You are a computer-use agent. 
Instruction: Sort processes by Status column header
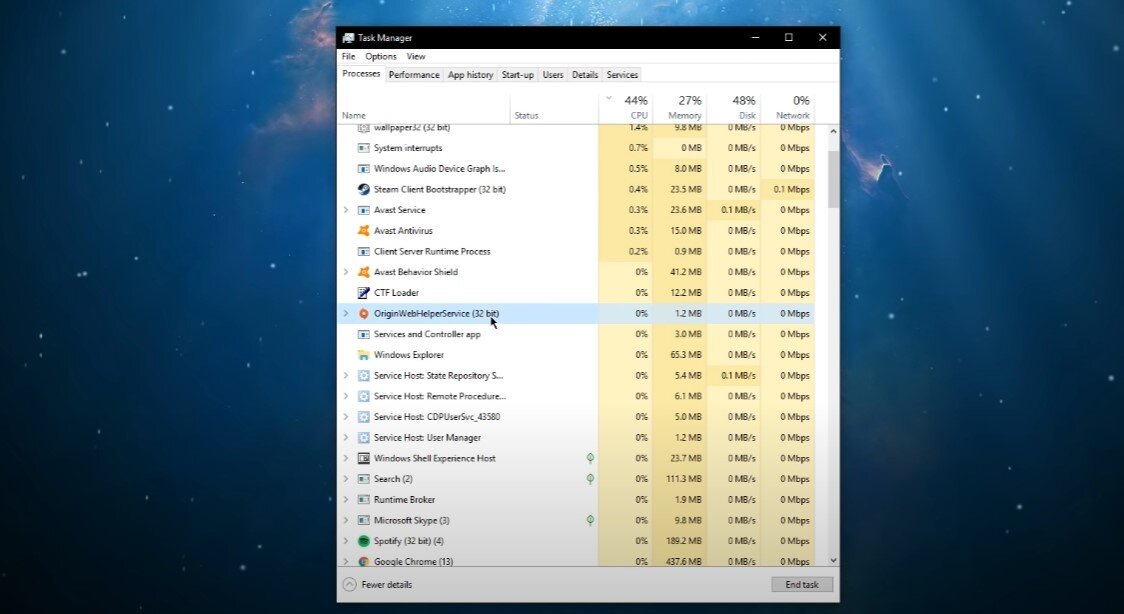pyautogui.click(x=554, y=107)
